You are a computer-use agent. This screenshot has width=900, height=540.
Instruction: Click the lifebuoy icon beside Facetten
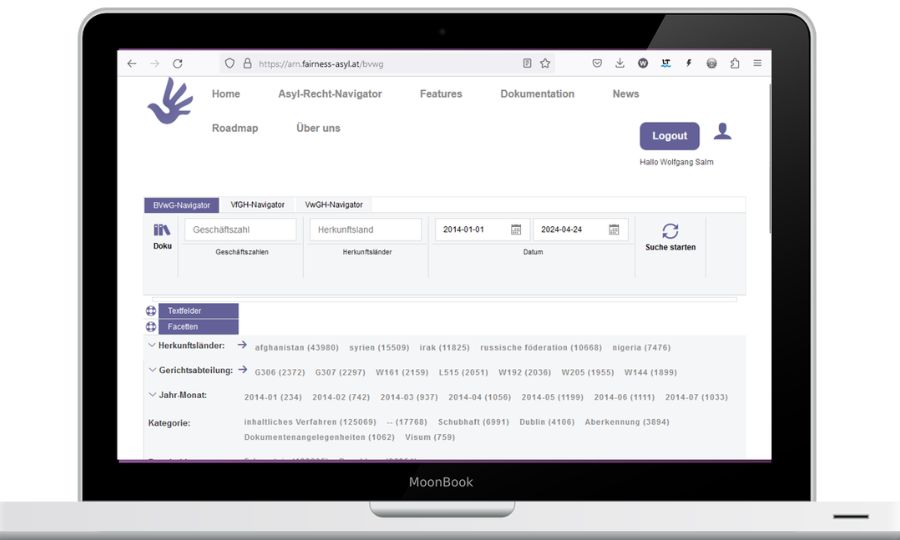pyautogui.click(x=151, y=327)
